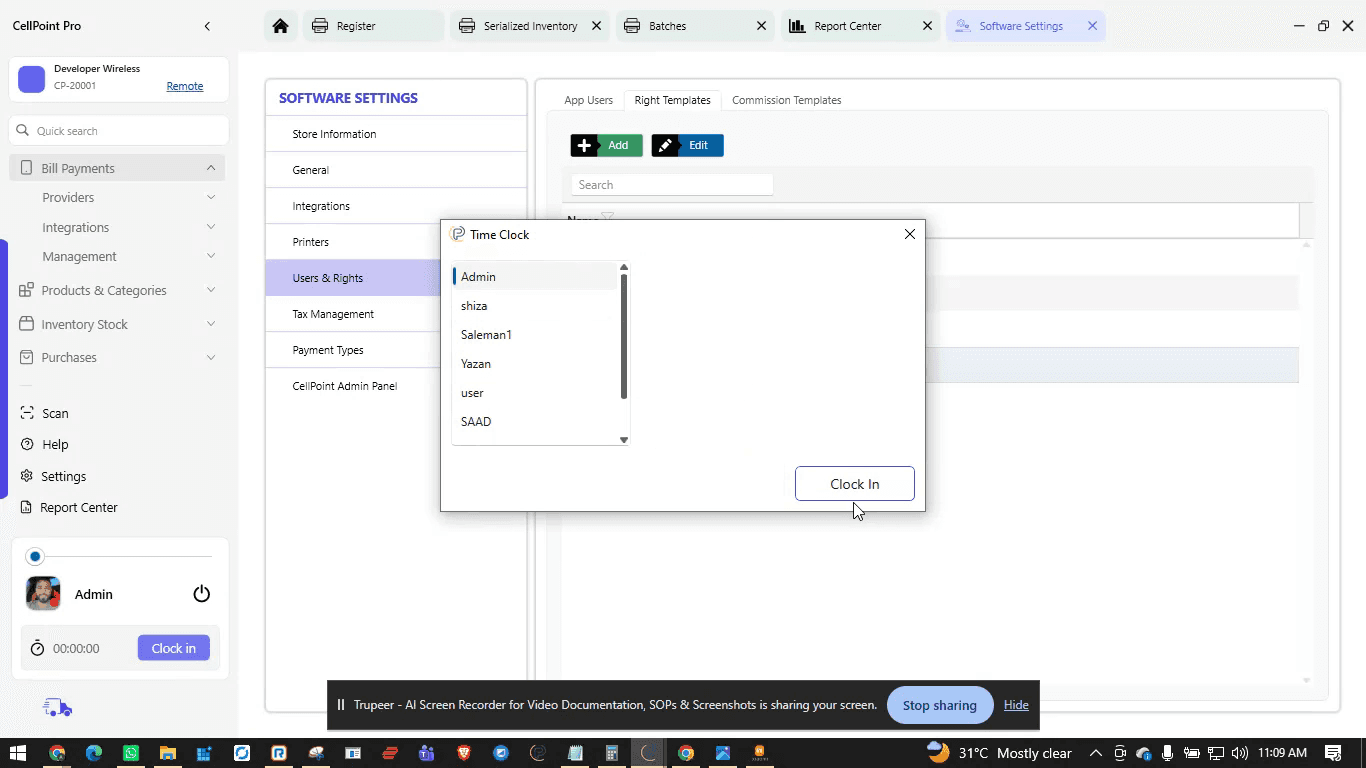Image resolution: width=1366 pixels, height=768 pixels.
Task: Close the Time Clock dialog
Action: (x=909, y=234)
